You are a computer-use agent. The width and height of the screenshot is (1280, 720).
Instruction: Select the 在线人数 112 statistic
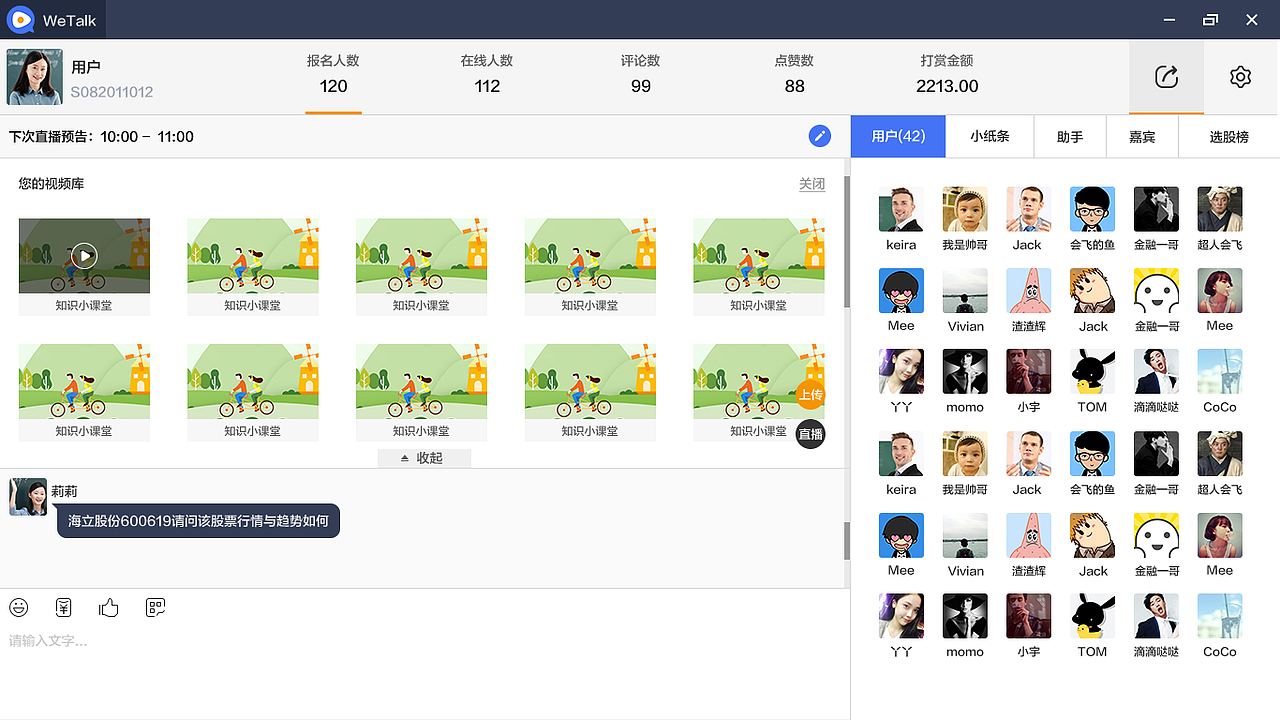[487, 75]
